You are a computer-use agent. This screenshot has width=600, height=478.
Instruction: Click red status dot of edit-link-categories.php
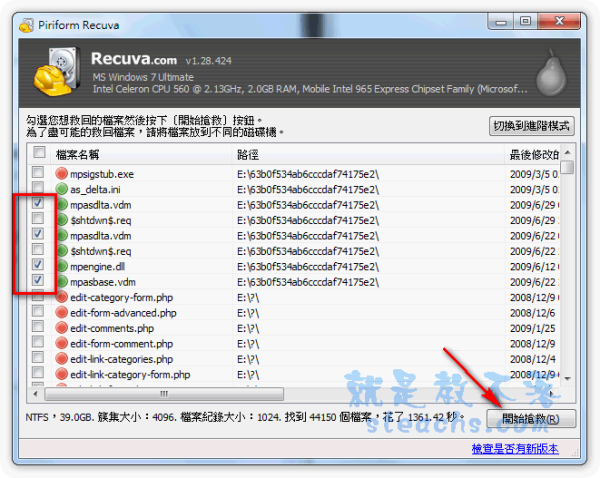click(x=61, y=359)
